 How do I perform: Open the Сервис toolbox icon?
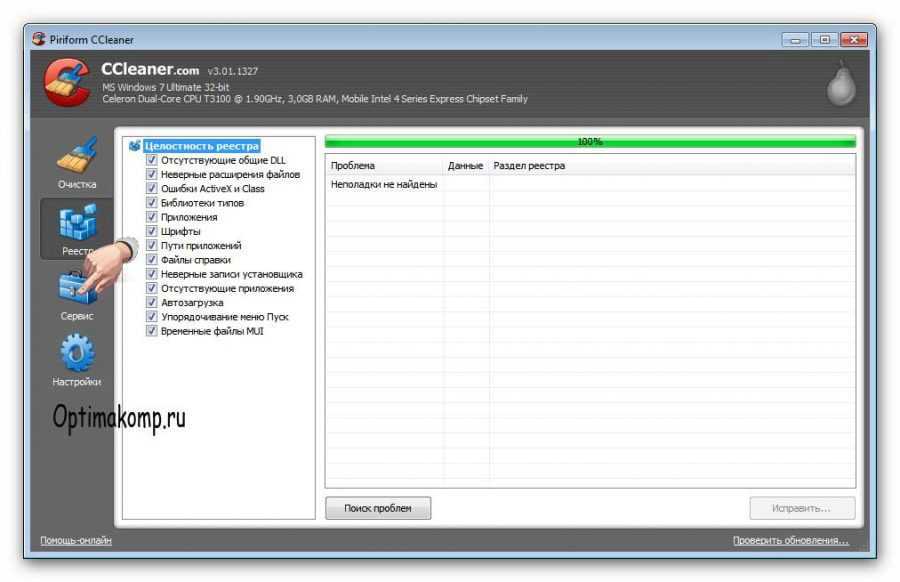tap(77, 287)
